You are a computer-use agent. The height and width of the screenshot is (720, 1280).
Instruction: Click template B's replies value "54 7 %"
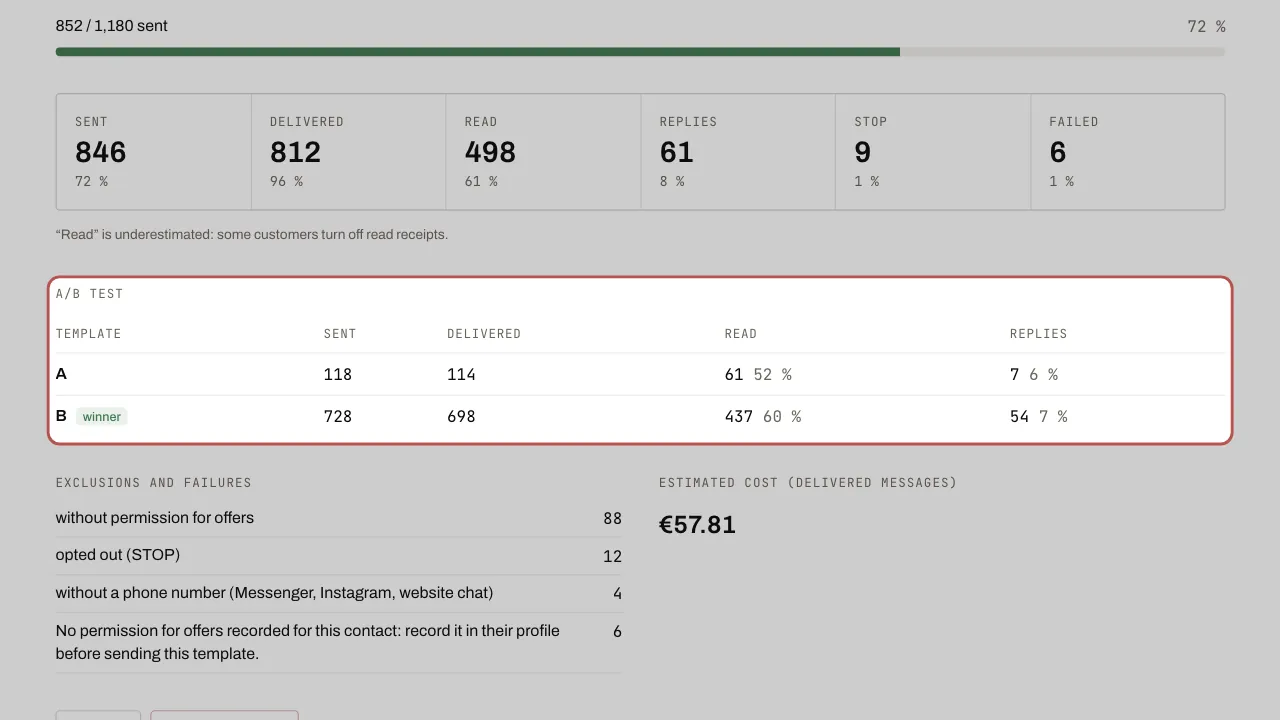[1039, 417]
